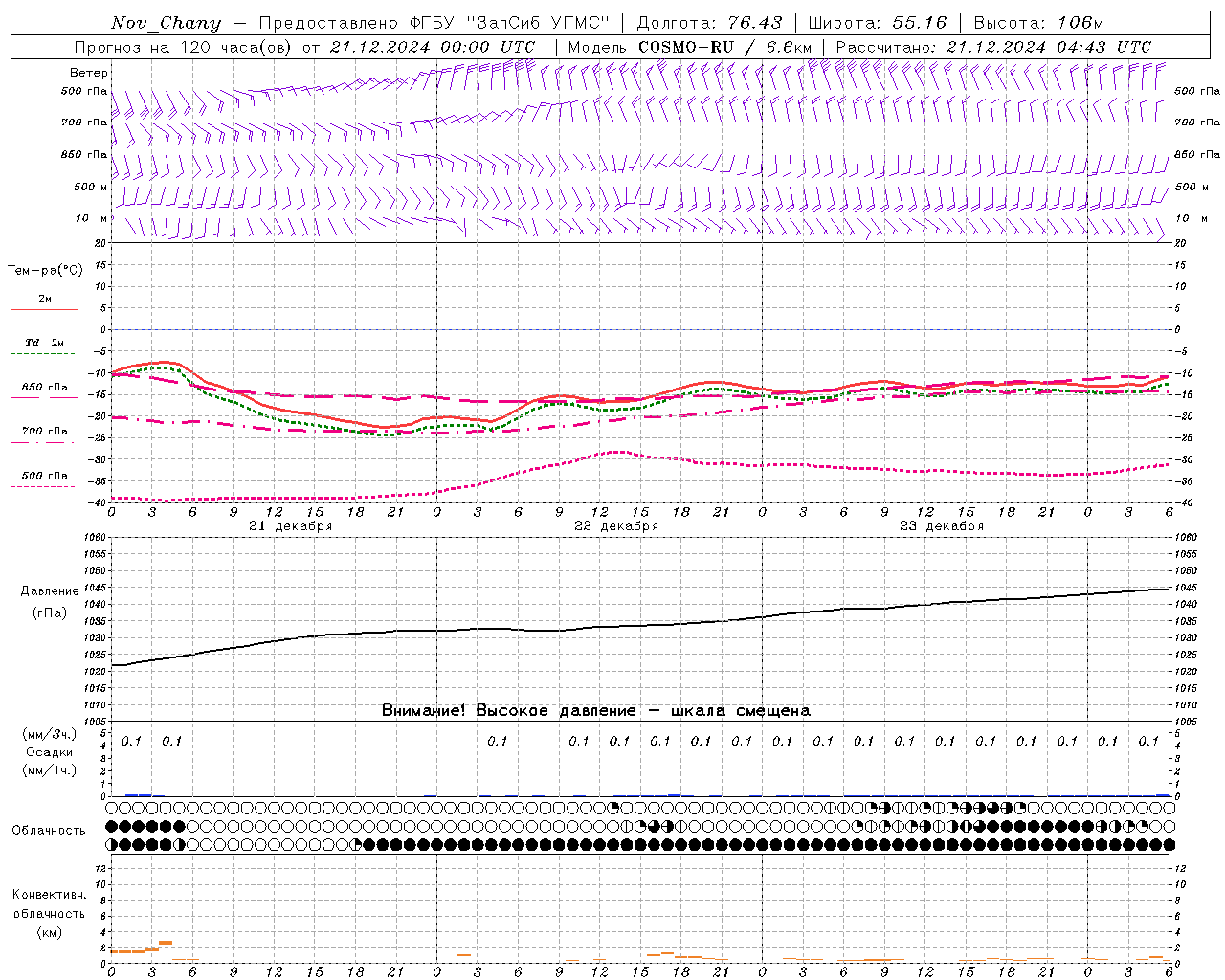Click the 'Ветер' wind panel label
Viewport: 1225px width, 980px height.
(89, 73)
